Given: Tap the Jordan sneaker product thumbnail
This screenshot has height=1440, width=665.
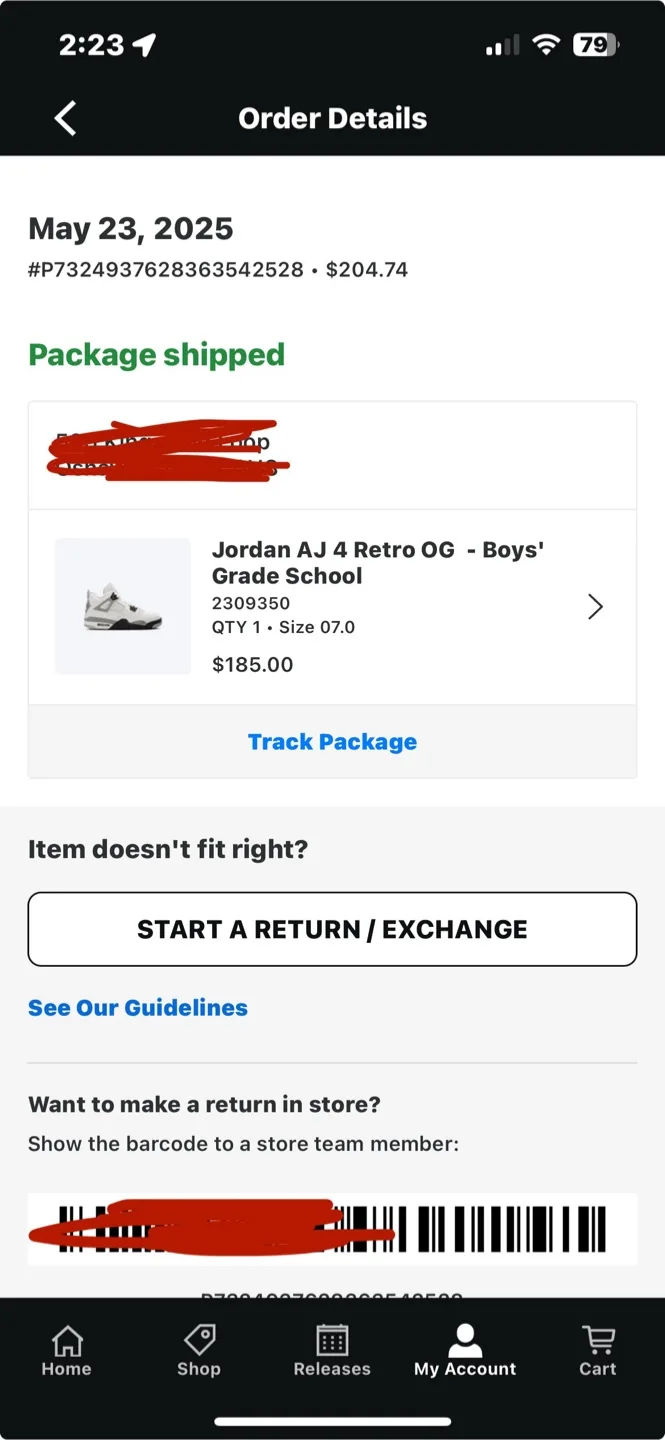Looking at the screenshot, I should coord(122,606).
